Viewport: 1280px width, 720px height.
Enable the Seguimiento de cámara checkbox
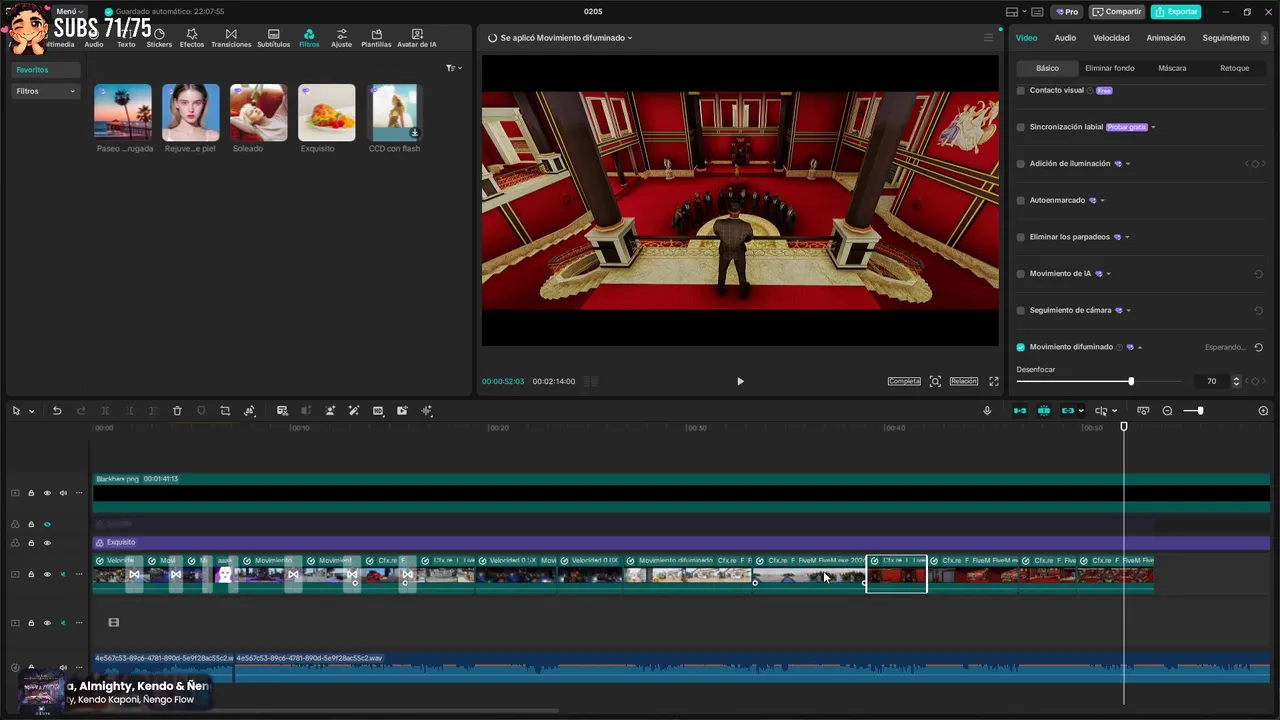point(1020,310)
